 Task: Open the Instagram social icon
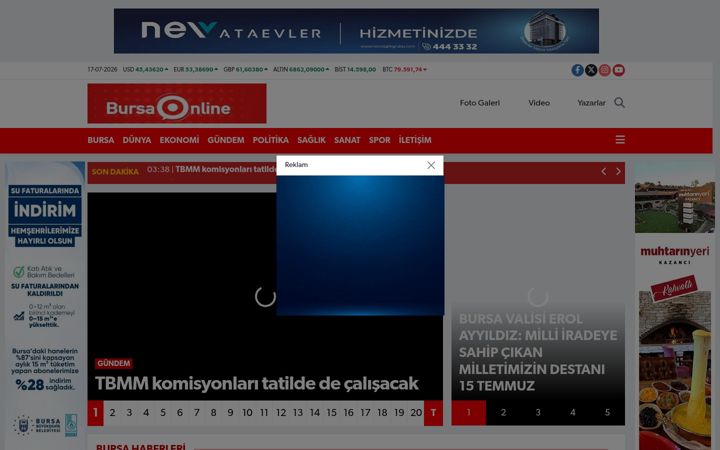tap(605, 70)
